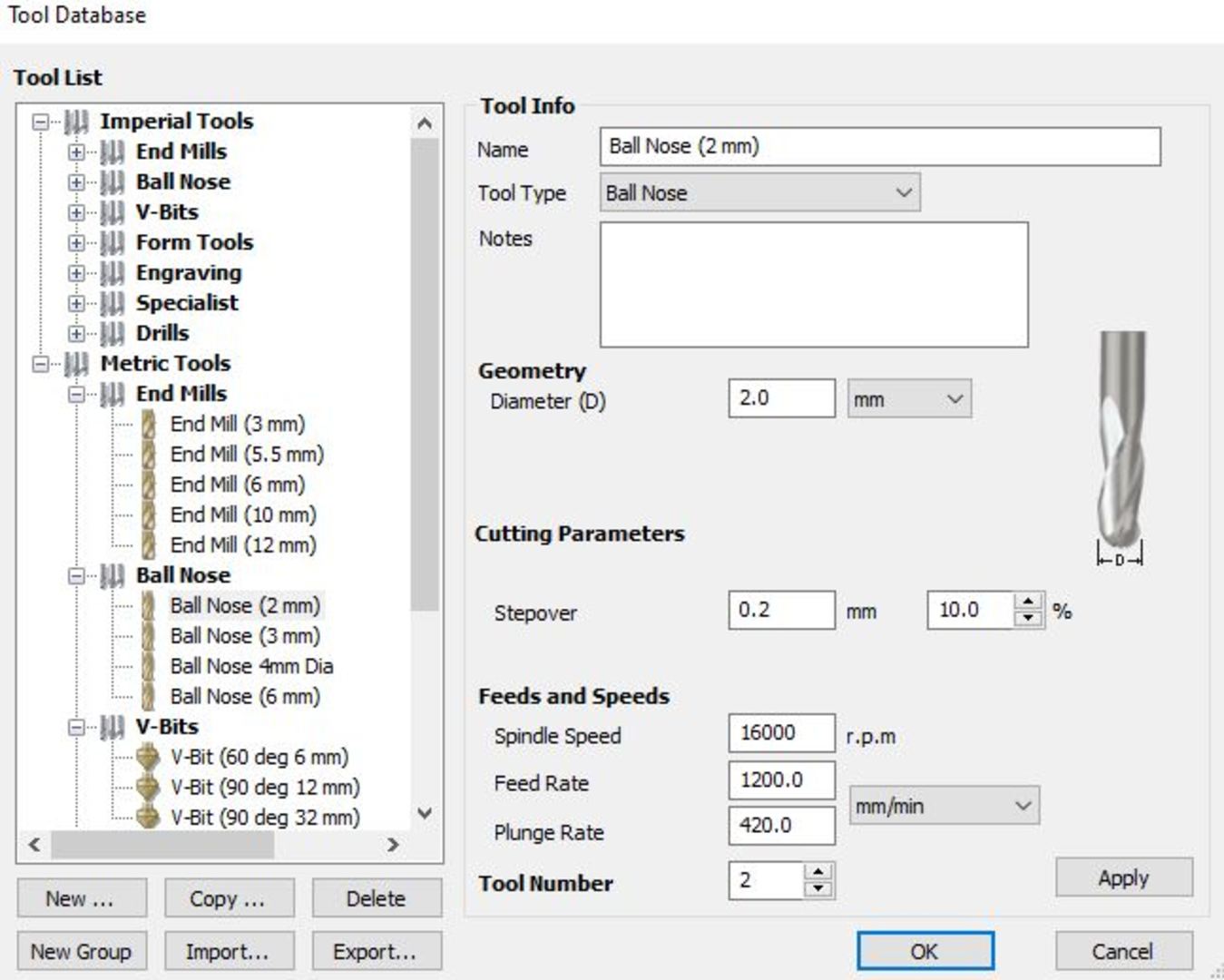
Task: Open the diameter units dropdown
Action: (908, 399)
